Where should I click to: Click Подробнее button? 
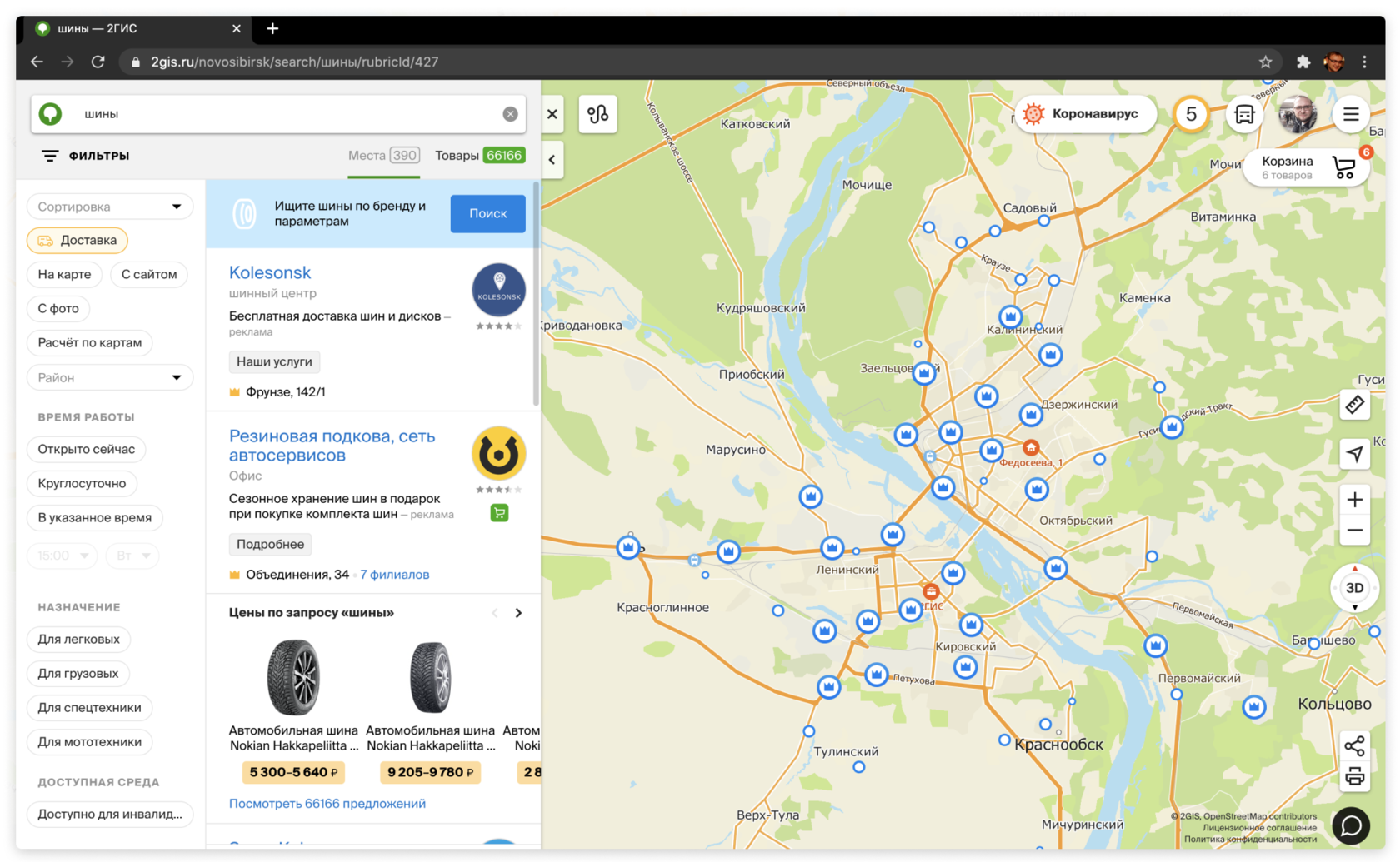pos(270,544)
